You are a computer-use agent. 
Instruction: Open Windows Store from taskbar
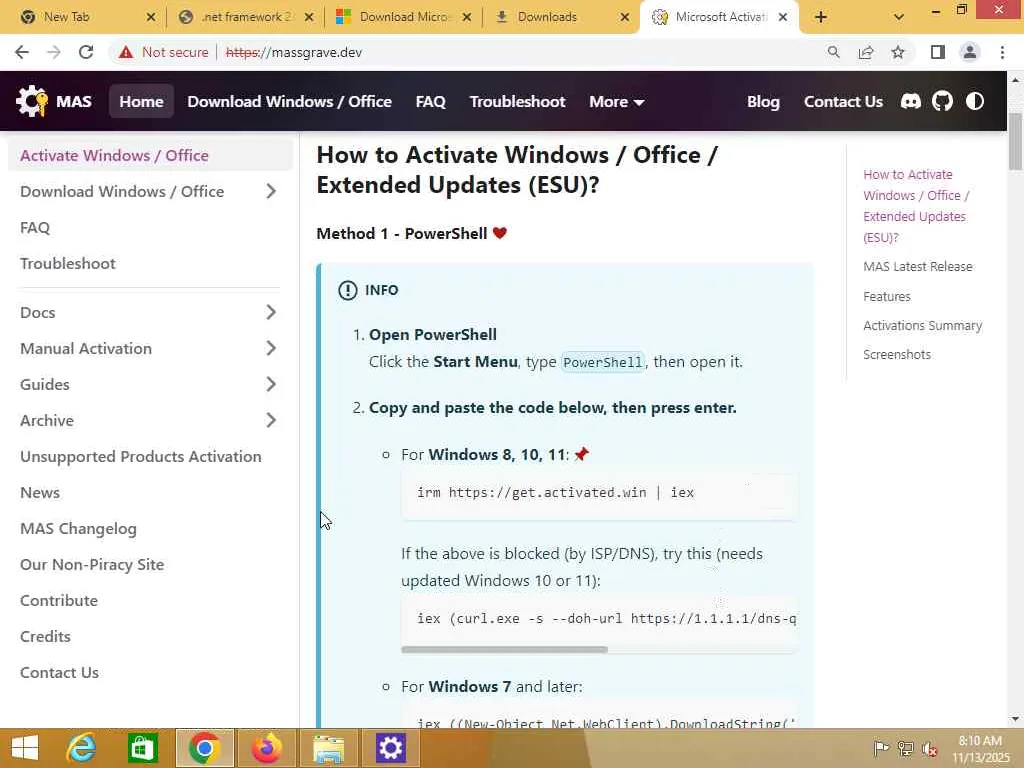pyautogui.click(x=142, y=748)
